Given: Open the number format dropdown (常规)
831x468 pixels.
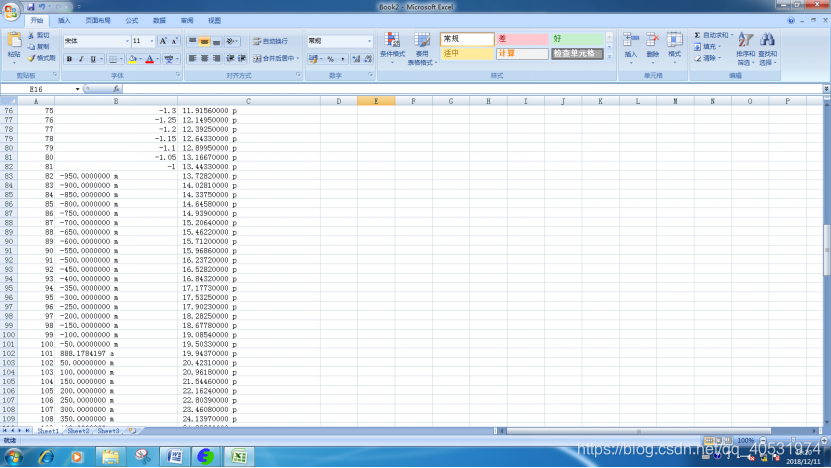Looking at the screenshot, I should tap(369, 41).
